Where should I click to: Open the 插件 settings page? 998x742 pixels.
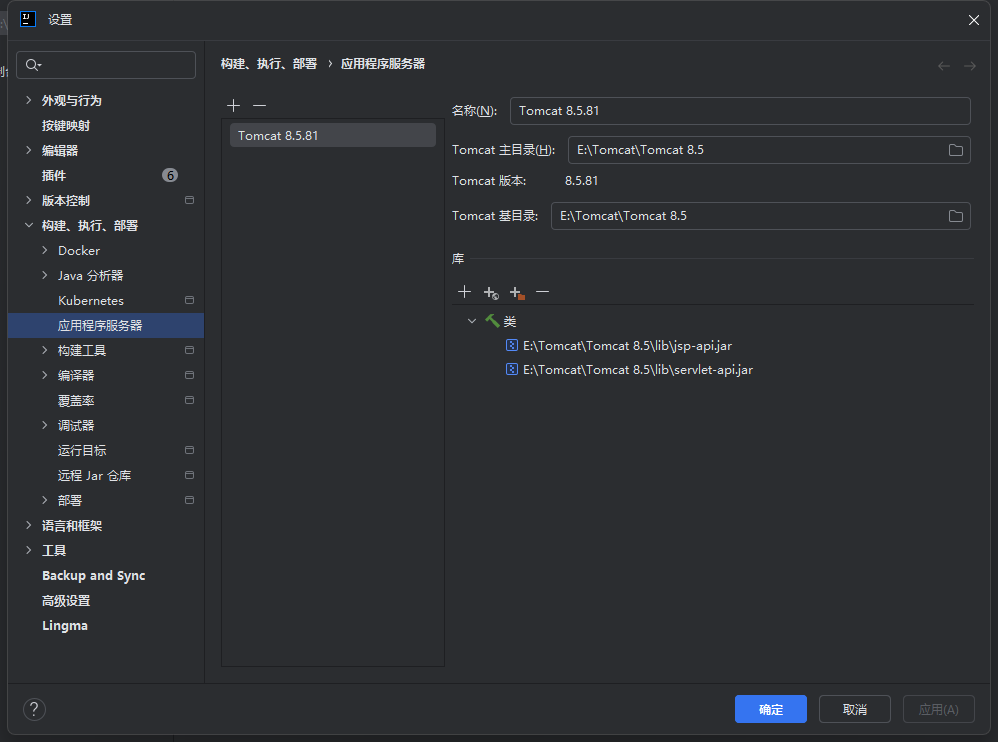pyautogui.click(x=54, y=175)
